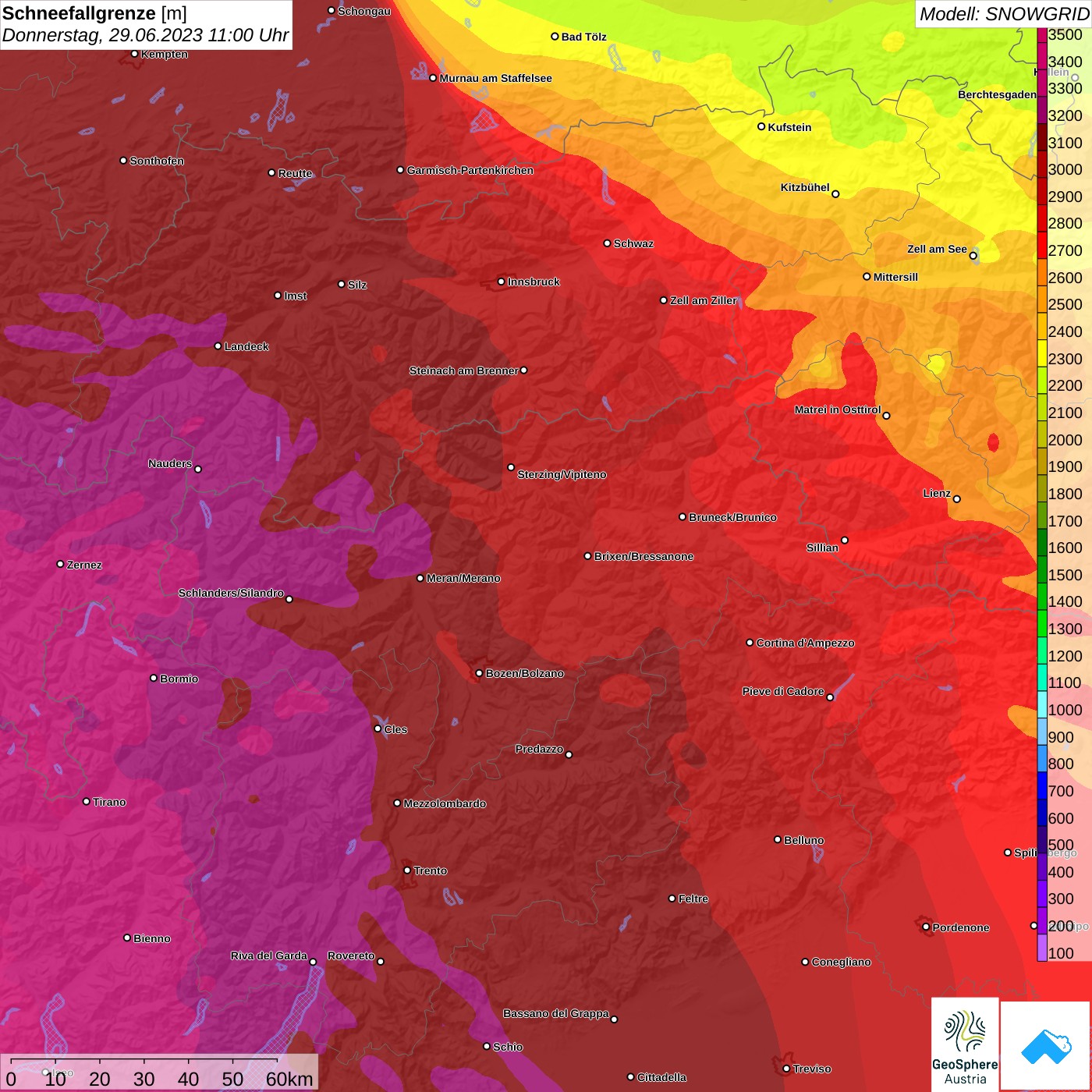Click the Innsbruck city marker dot
Screen dimensions: 1092x1092
click(502, 282)
